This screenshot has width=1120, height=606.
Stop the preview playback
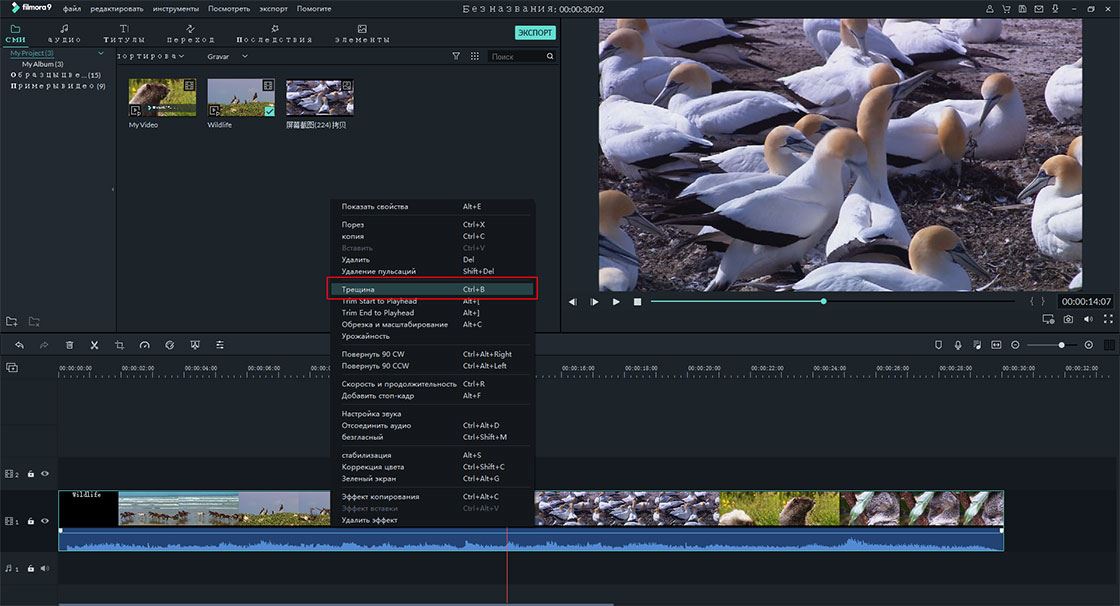[x=637, y=302]
